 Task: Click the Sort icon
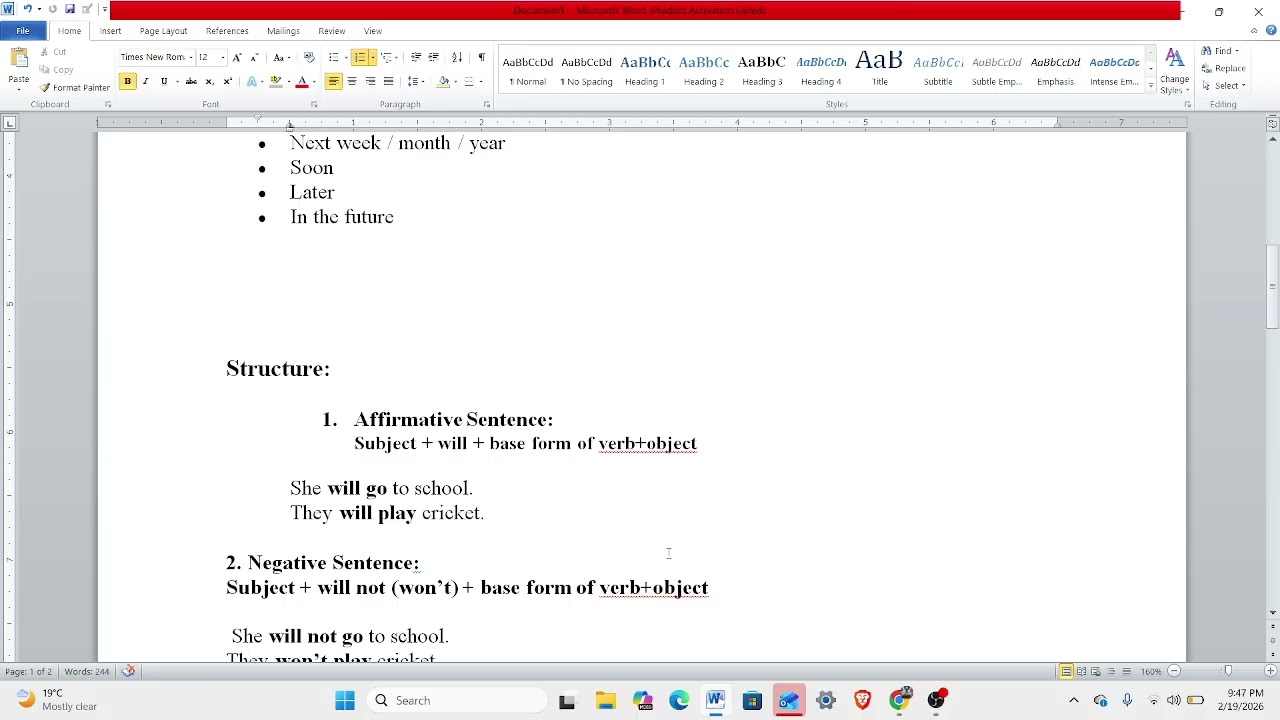[457, 57]
